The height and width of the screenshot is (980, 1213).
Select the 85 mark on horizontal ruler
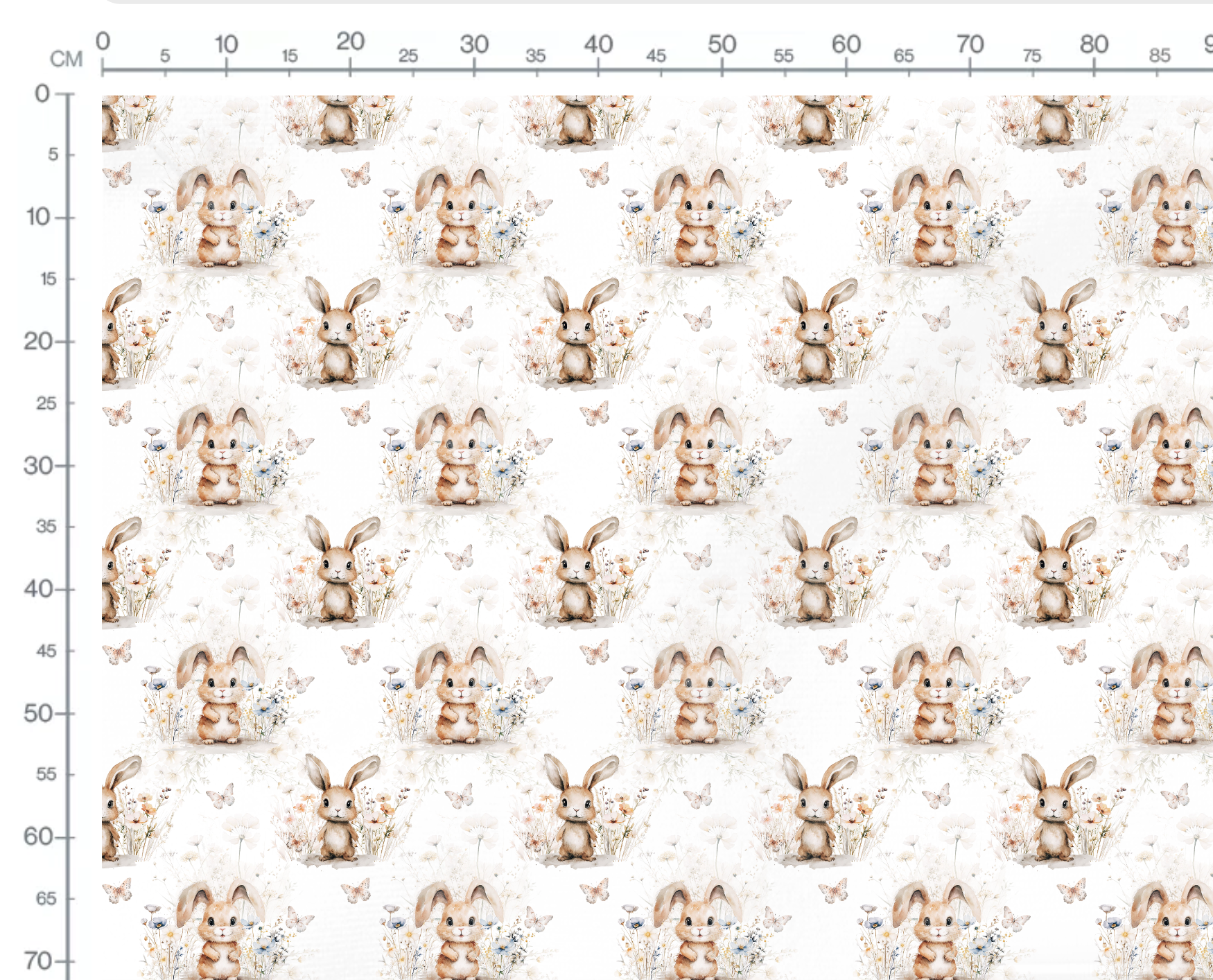point(1160,55)
